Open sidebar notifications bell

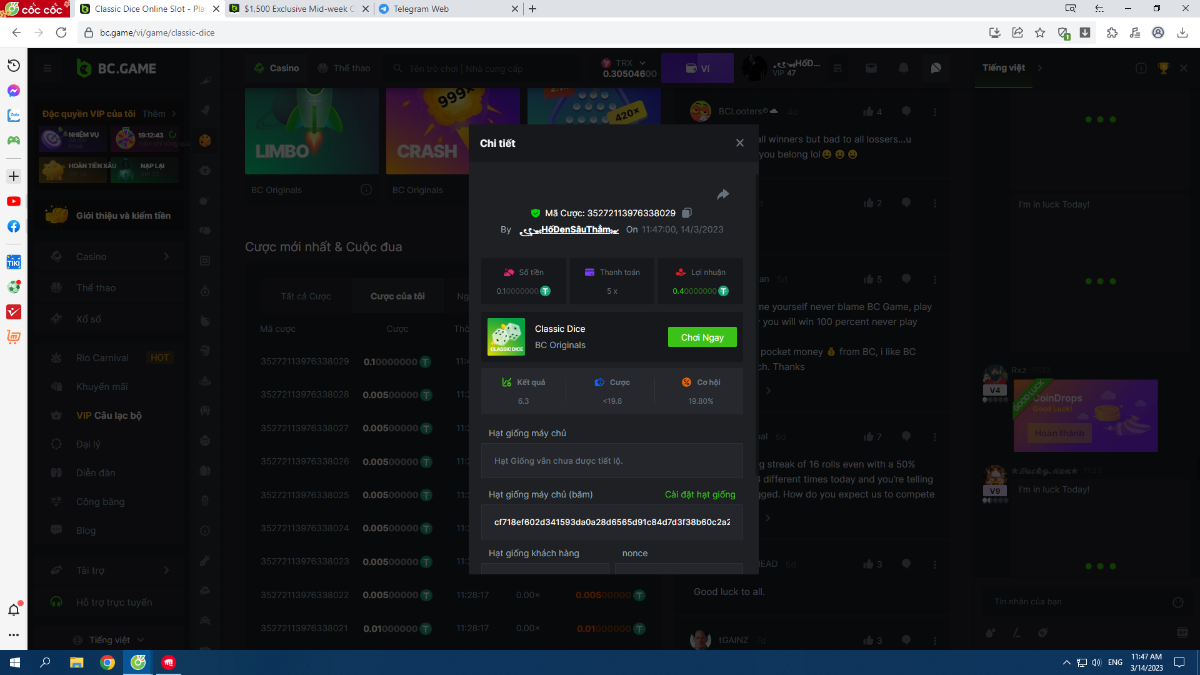point(14,609)
